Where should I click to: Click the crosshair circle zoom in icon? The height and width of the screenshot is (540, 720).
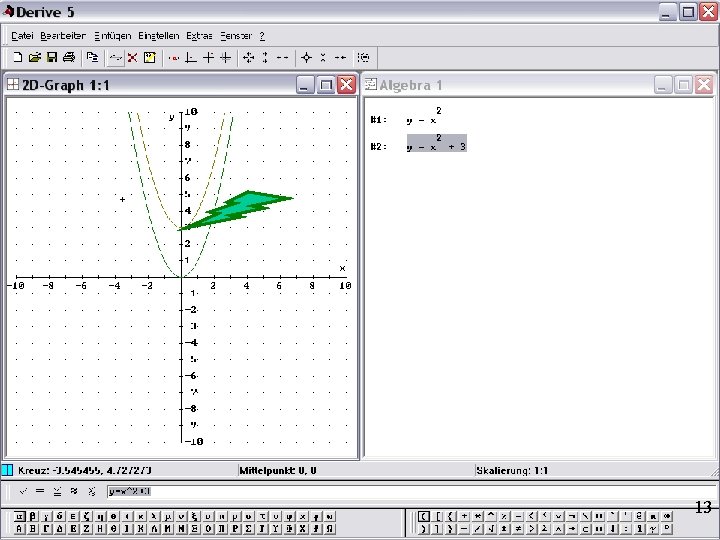306,57
